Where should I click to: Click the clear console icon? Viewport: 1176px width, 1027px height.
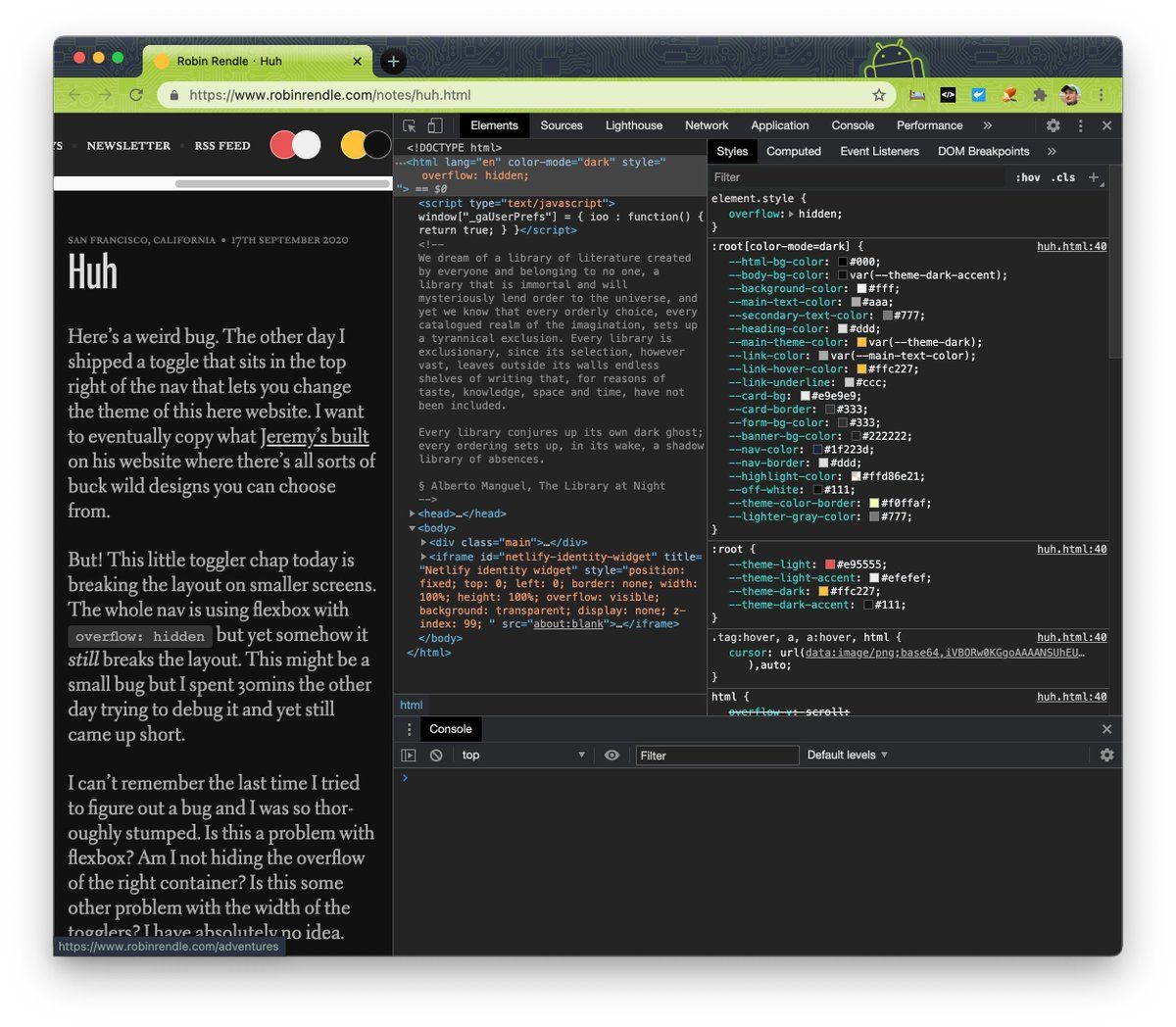pyautogui.click(x=436, y=756)
